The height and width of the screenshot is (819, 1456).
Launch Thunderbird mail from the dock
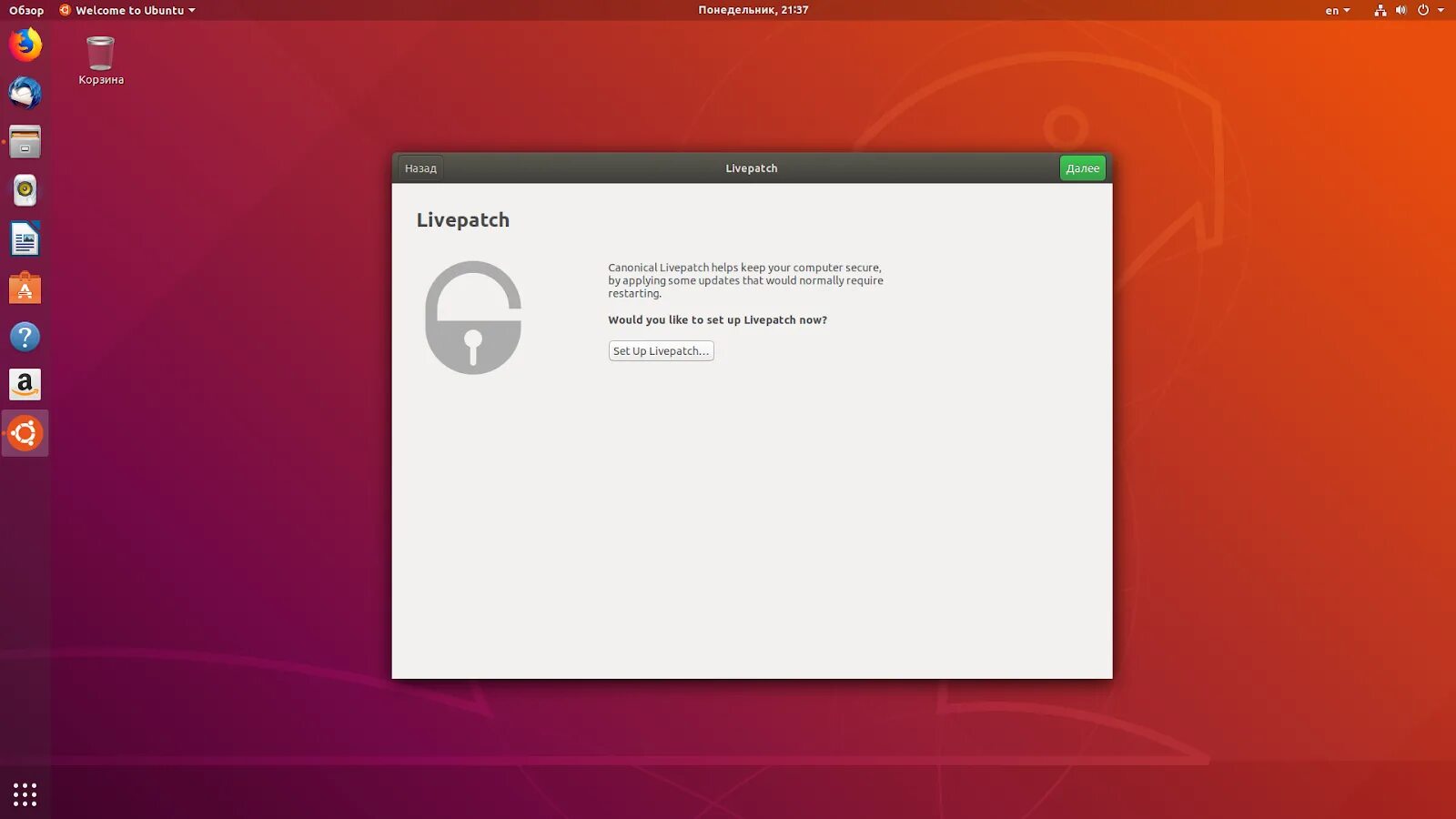pyautogui.click(x=25, y=93)
